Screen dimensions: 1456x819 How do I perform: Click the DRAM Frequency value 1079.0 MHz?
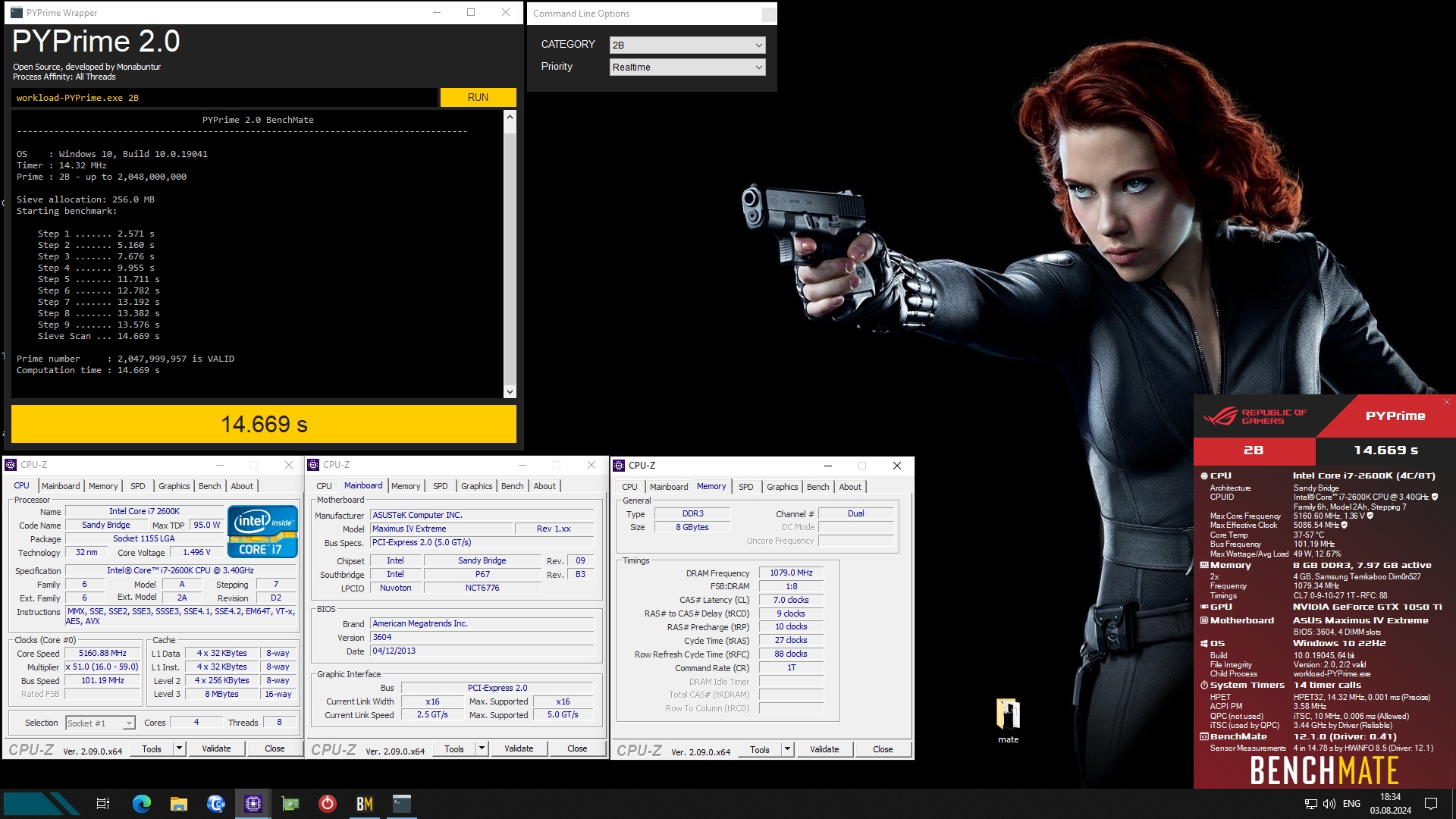791,573
